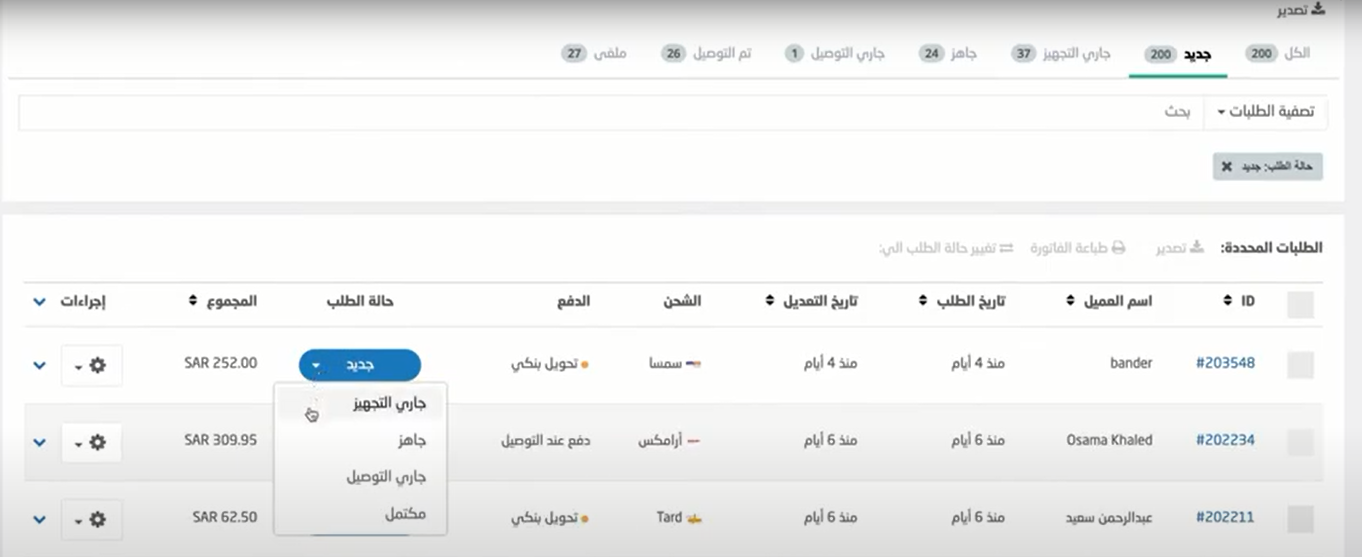Select the جاهز tab
1362x557 pixels.
pyautogui.click(x=948, y=53)
